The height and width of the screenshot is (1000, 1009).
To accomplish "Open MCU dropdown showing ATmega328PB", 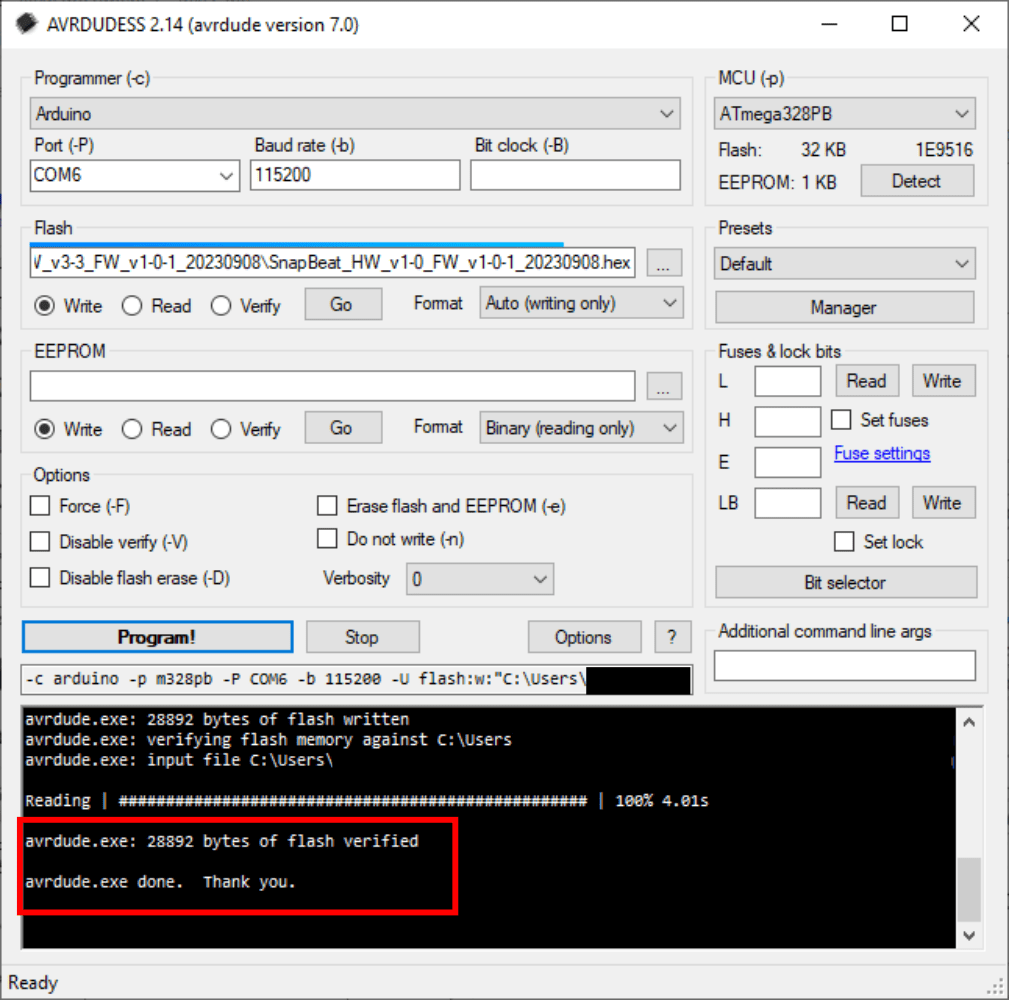I will (844, 114).
